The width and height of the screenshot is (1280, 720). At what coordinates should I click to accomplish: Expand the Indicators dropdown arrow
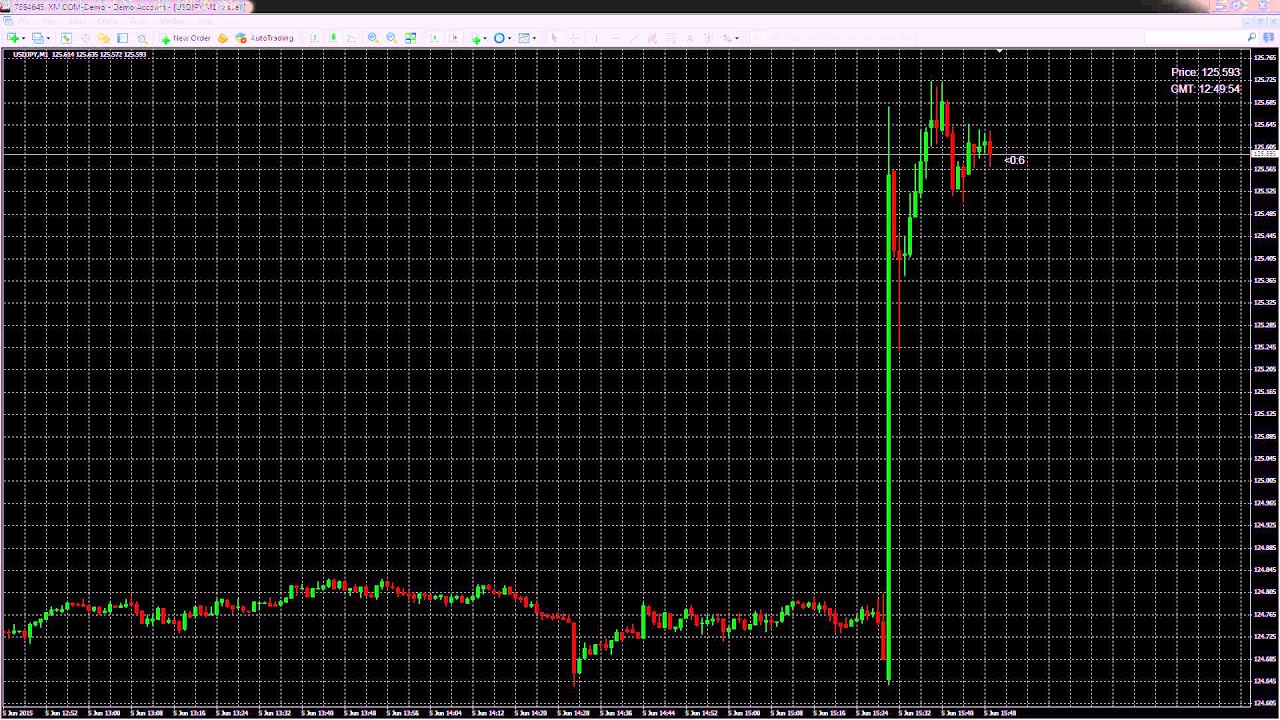click(485, 38)
